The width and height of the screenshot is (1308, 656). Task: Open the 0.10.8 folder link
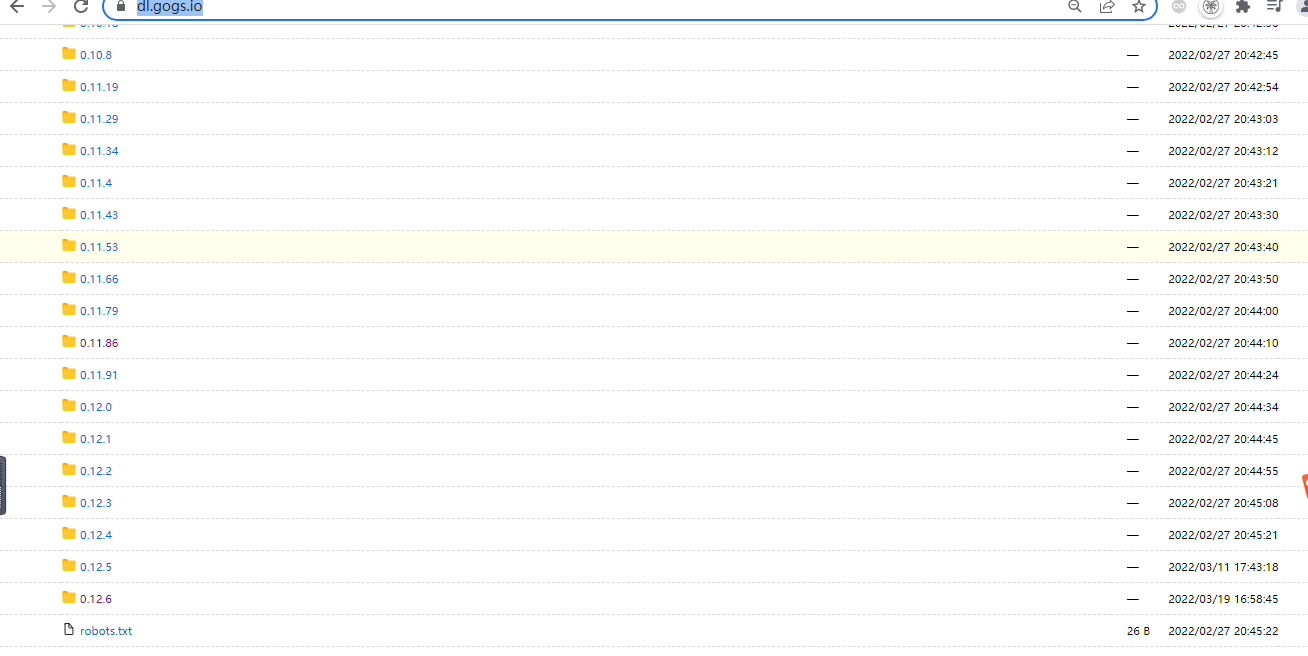(96, 55)
